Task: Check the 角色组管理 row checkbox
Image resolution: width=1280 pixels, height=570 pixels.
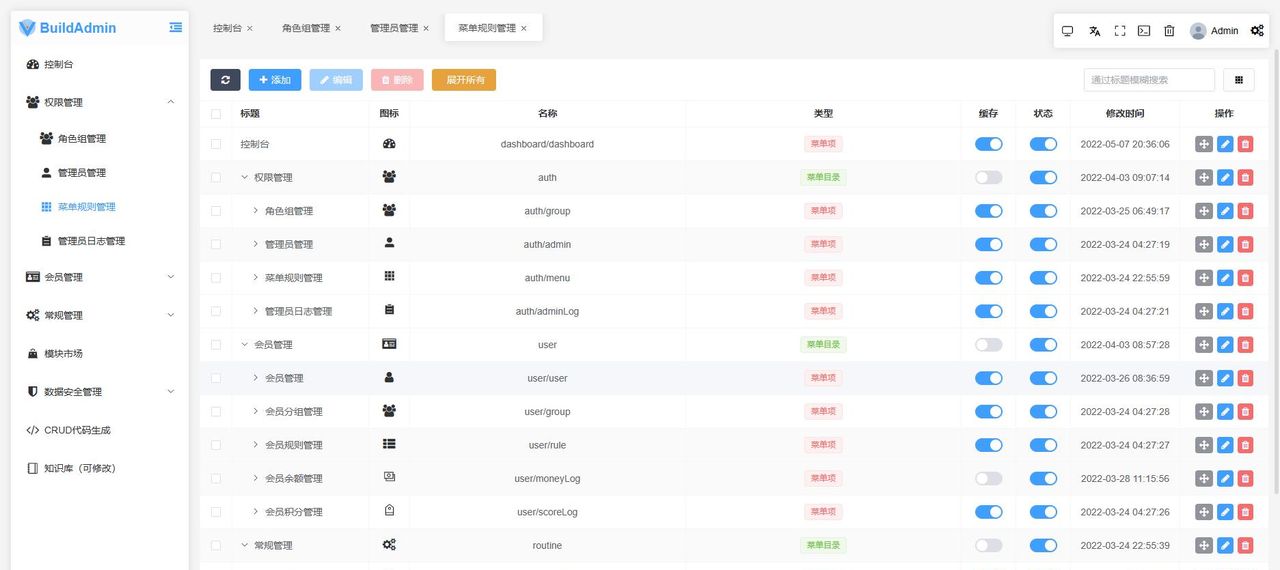Action: tap(216, 211)
